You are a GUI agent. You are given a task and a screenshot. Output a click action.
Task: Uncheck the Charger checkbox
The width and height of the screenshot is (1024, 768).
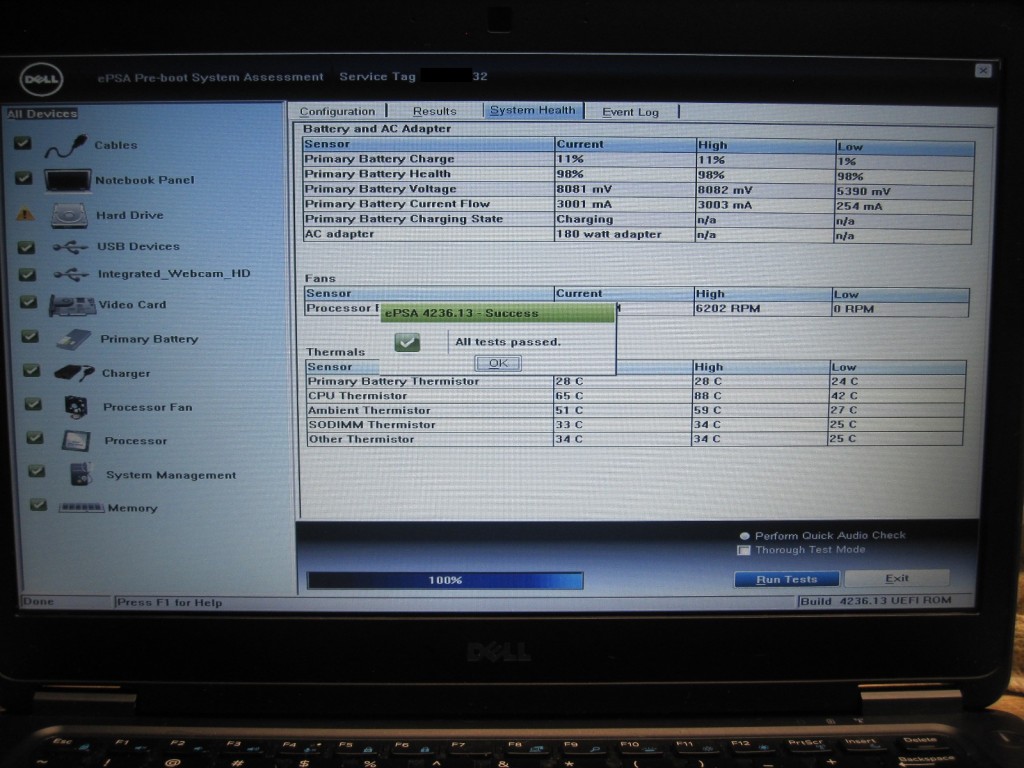(31, 370)
